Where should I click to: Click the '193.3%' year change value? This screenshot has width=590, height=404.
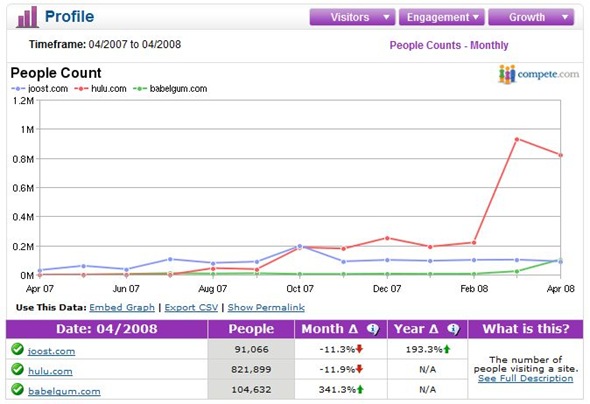tap(424, 349)
